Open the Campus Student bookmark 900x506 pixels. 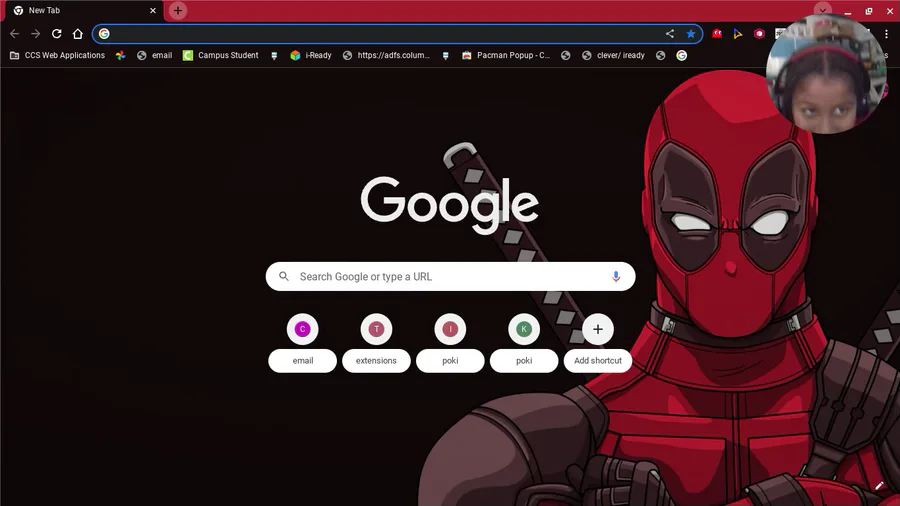220,55
